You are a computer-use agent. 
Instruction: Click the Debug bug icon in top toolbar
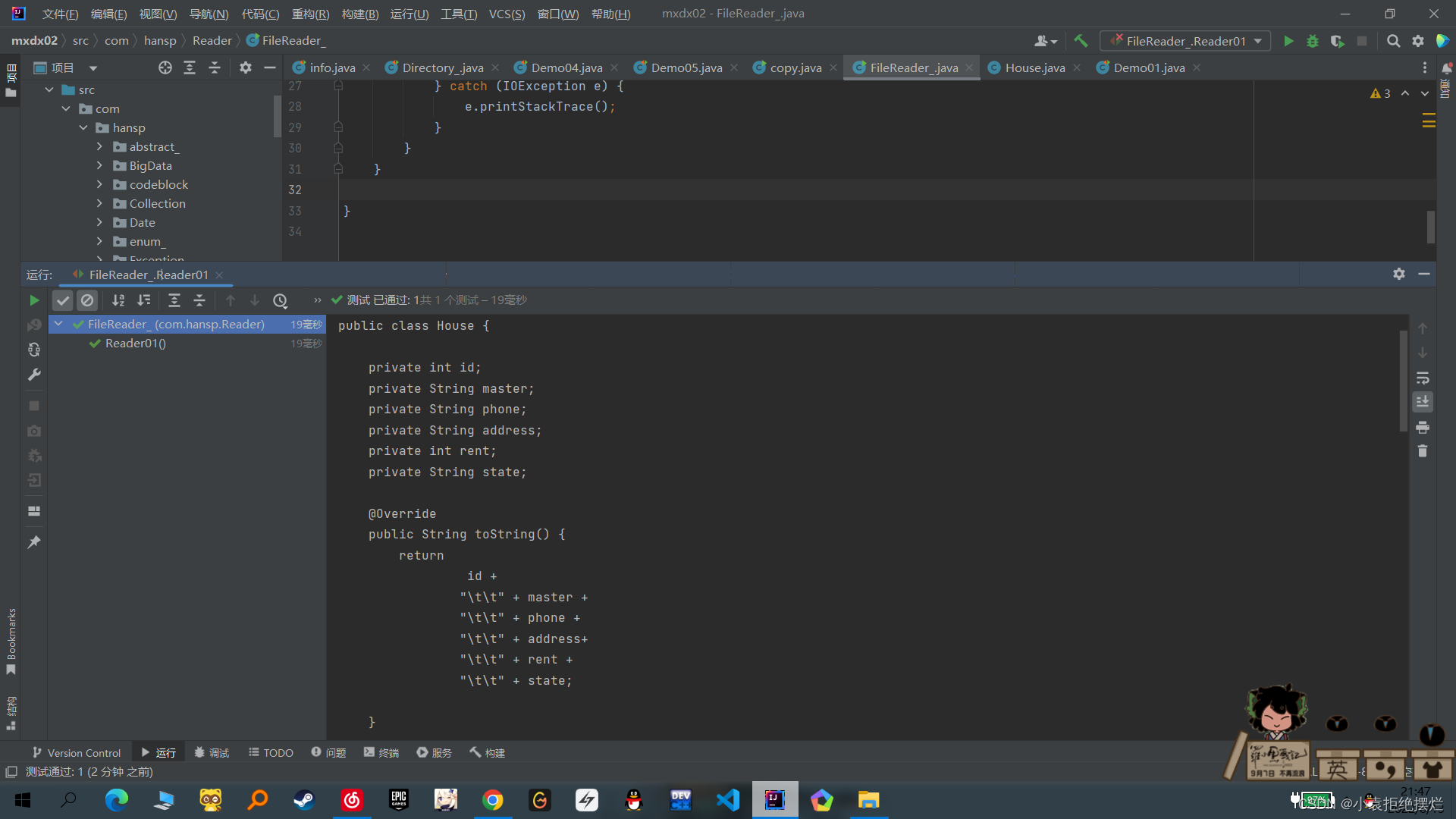click(1313, 41)
